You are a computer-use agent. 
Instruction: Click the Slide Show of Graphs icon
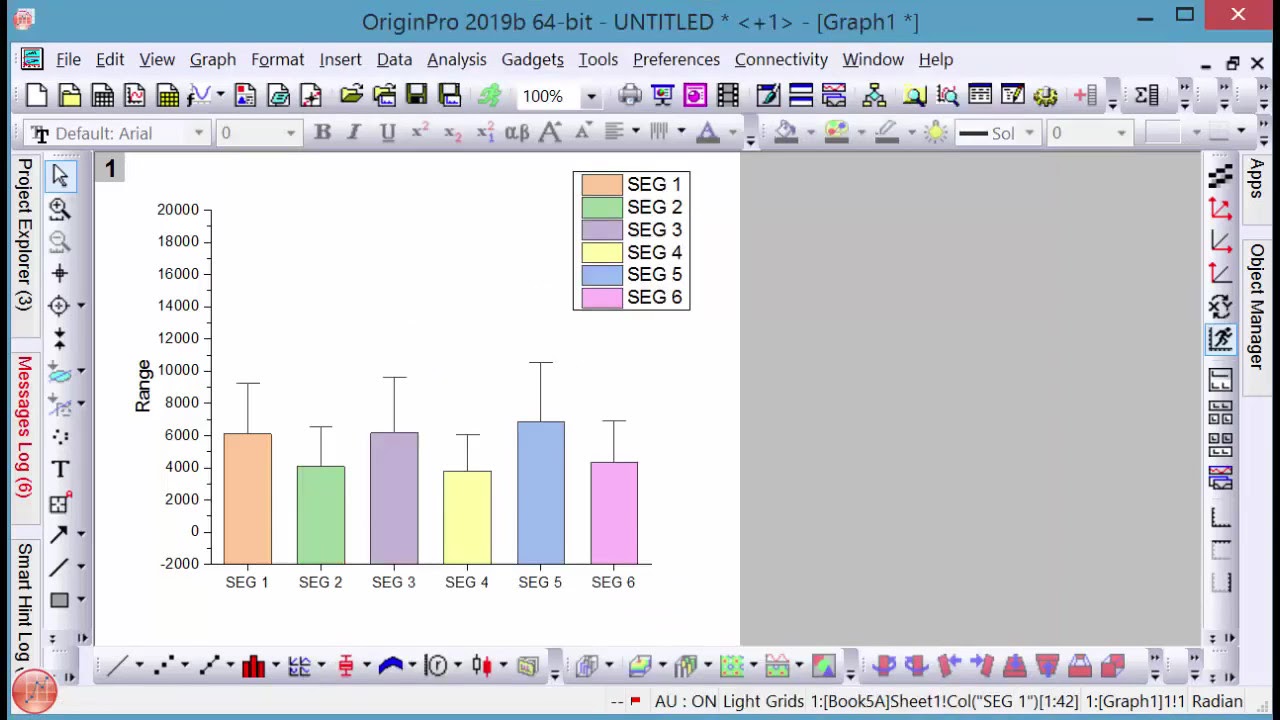coord(662,96)
